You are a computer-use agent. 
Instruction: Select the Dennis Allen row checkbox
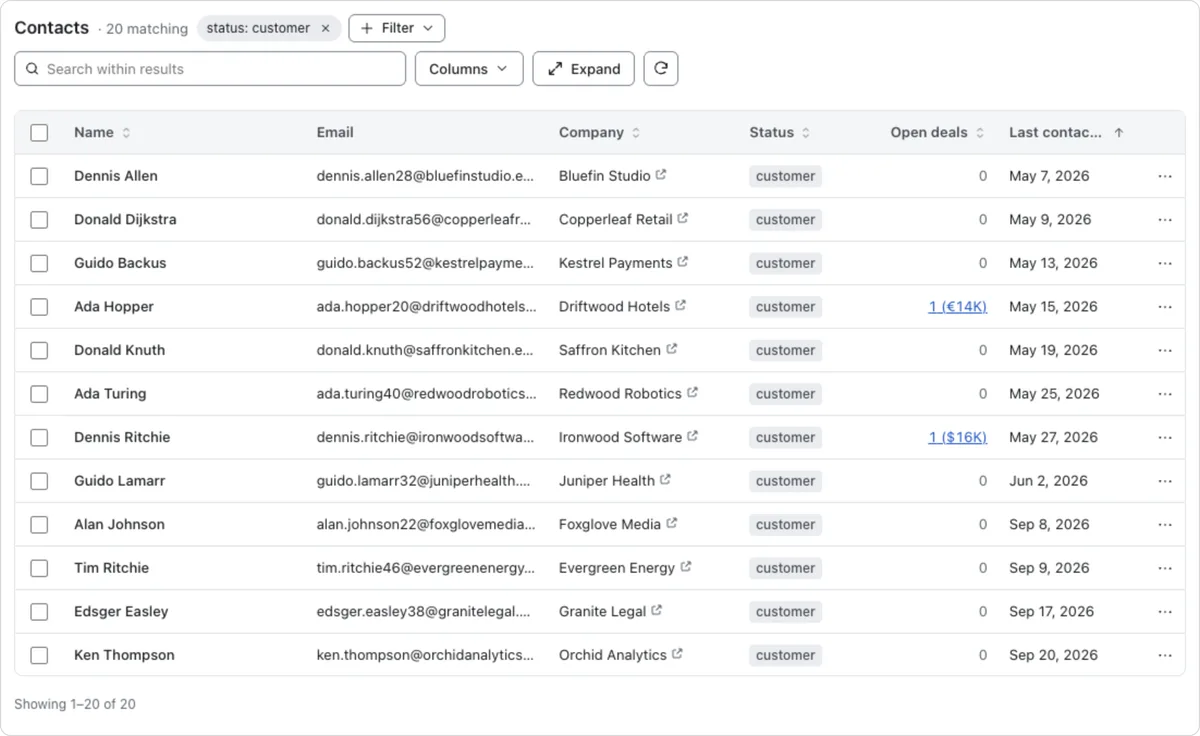point(39,176)
